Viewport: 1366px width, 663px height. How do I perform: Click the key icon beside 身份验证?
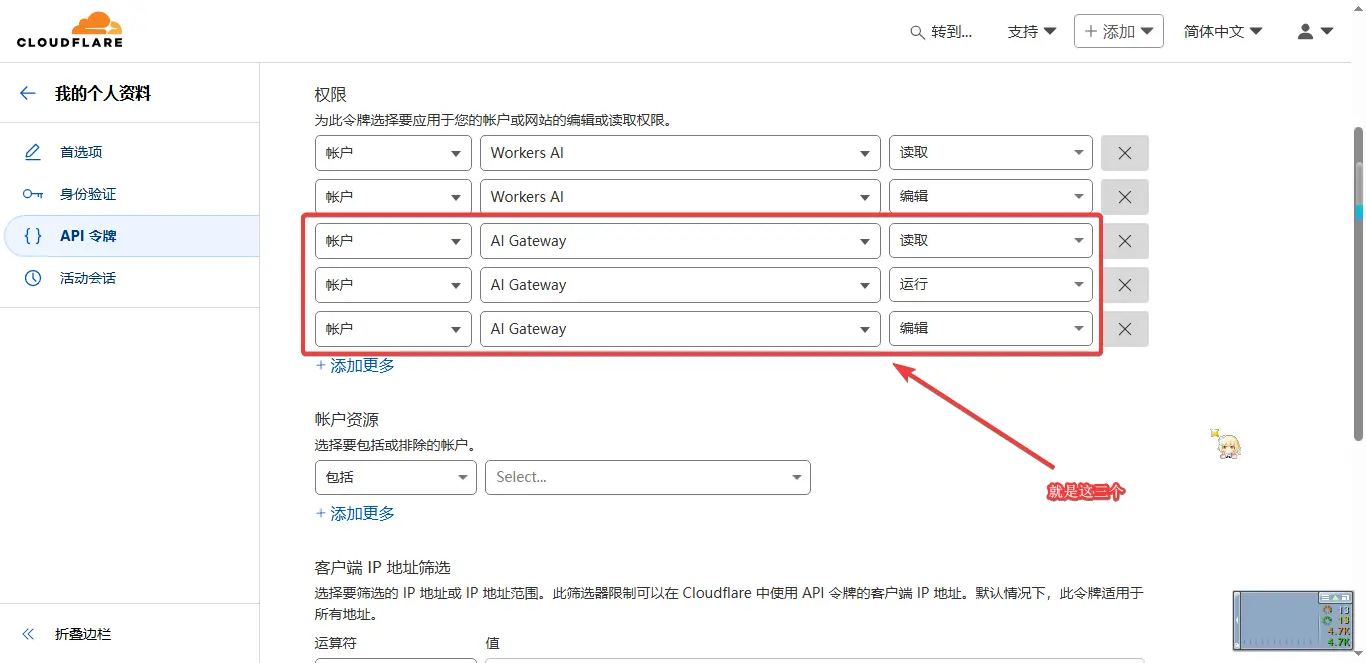tap(33, 194)
